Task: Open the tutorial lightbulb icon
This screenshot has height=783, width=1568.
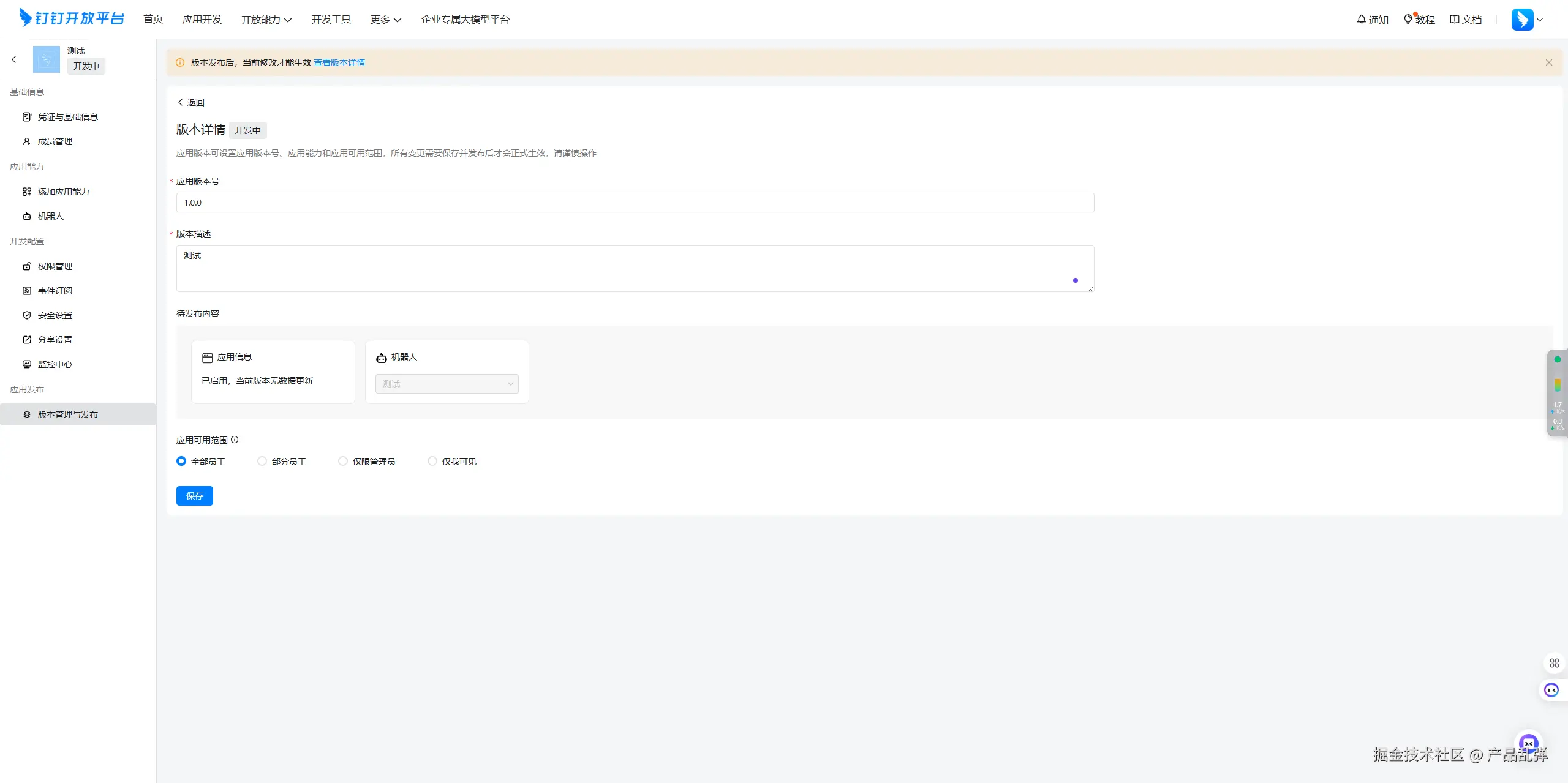Action: (1408, 20)
